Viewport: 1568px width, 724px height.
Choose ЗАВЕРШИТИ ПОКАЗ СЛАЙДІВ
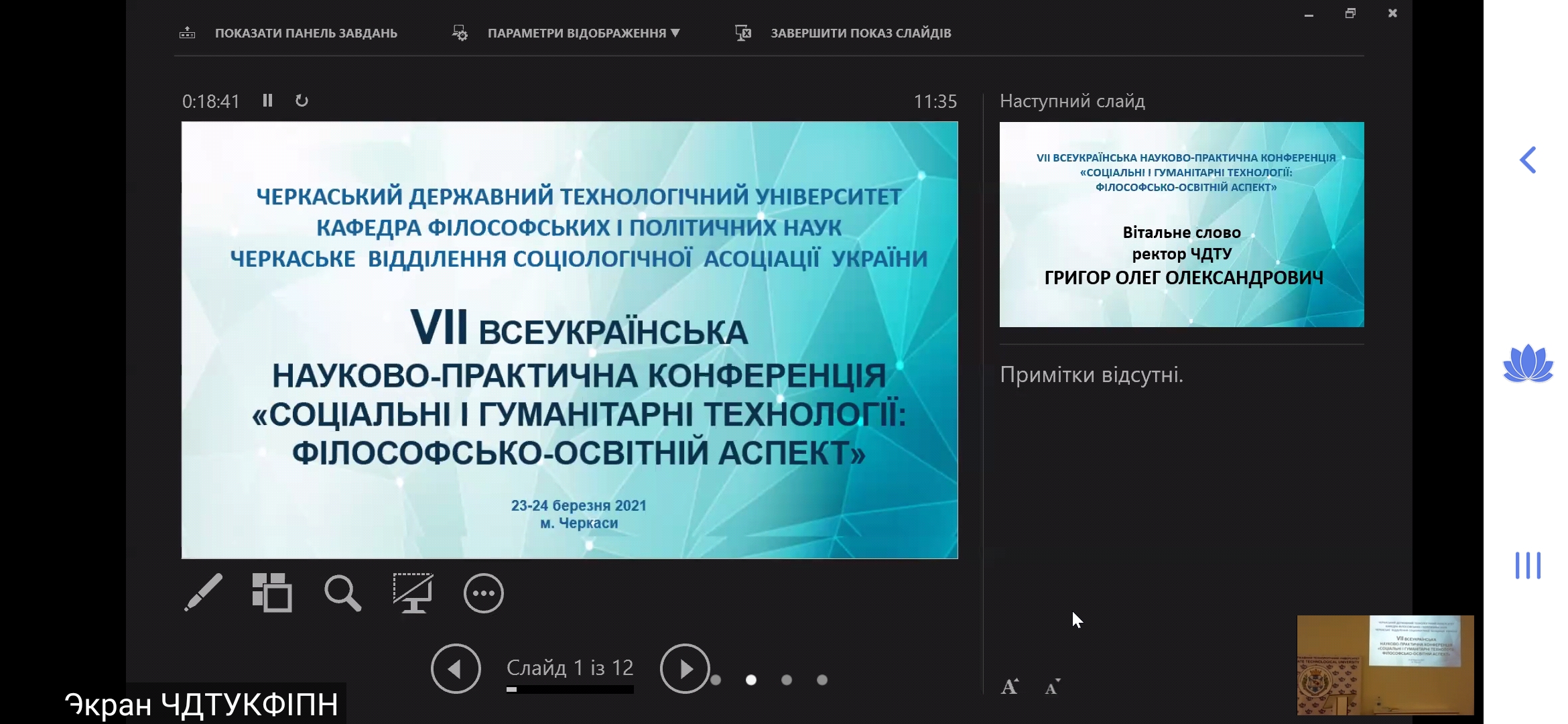[x=860, y=33]
